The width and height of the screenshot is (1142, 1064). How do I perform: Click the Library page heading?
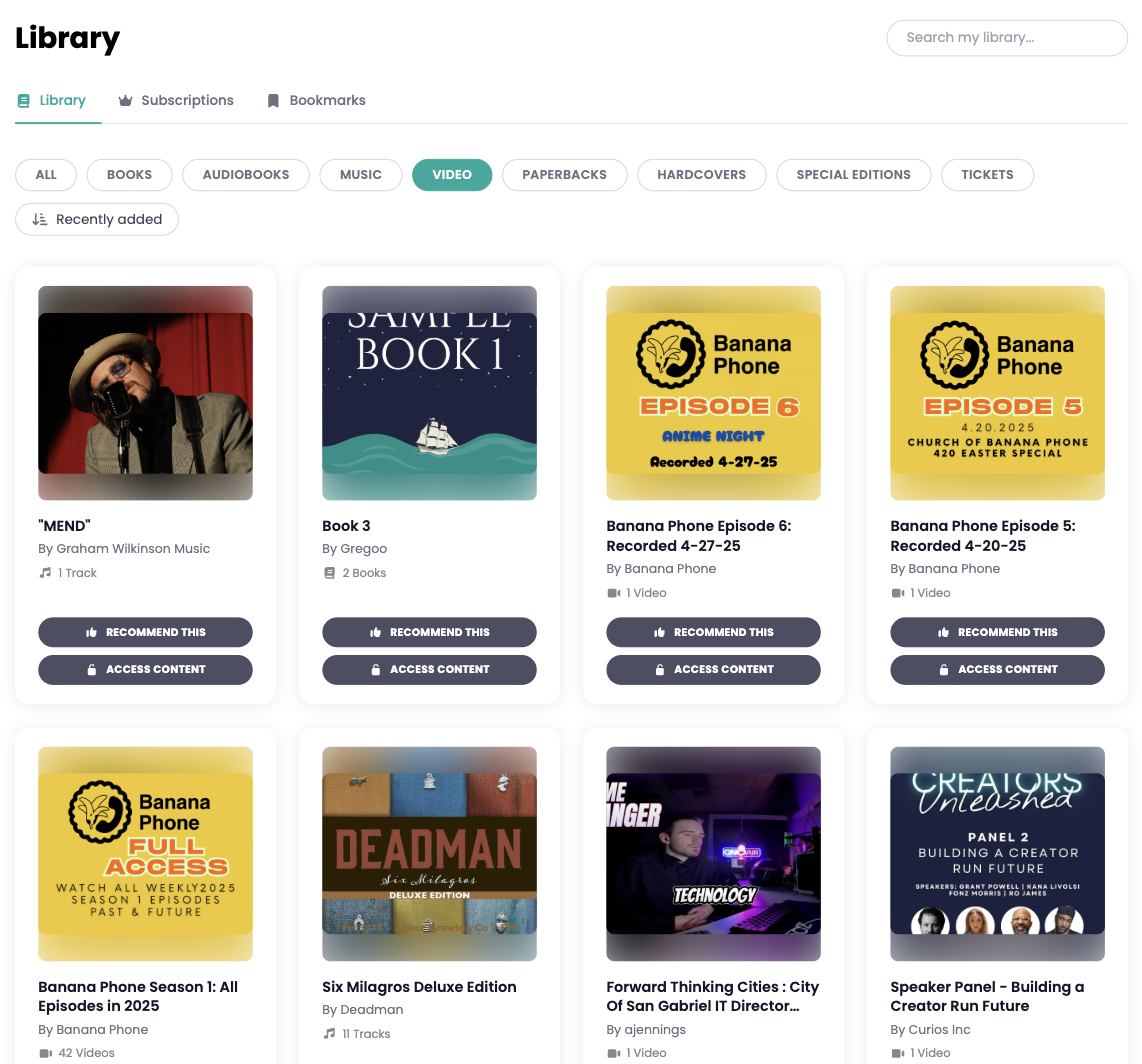point(68,38)
